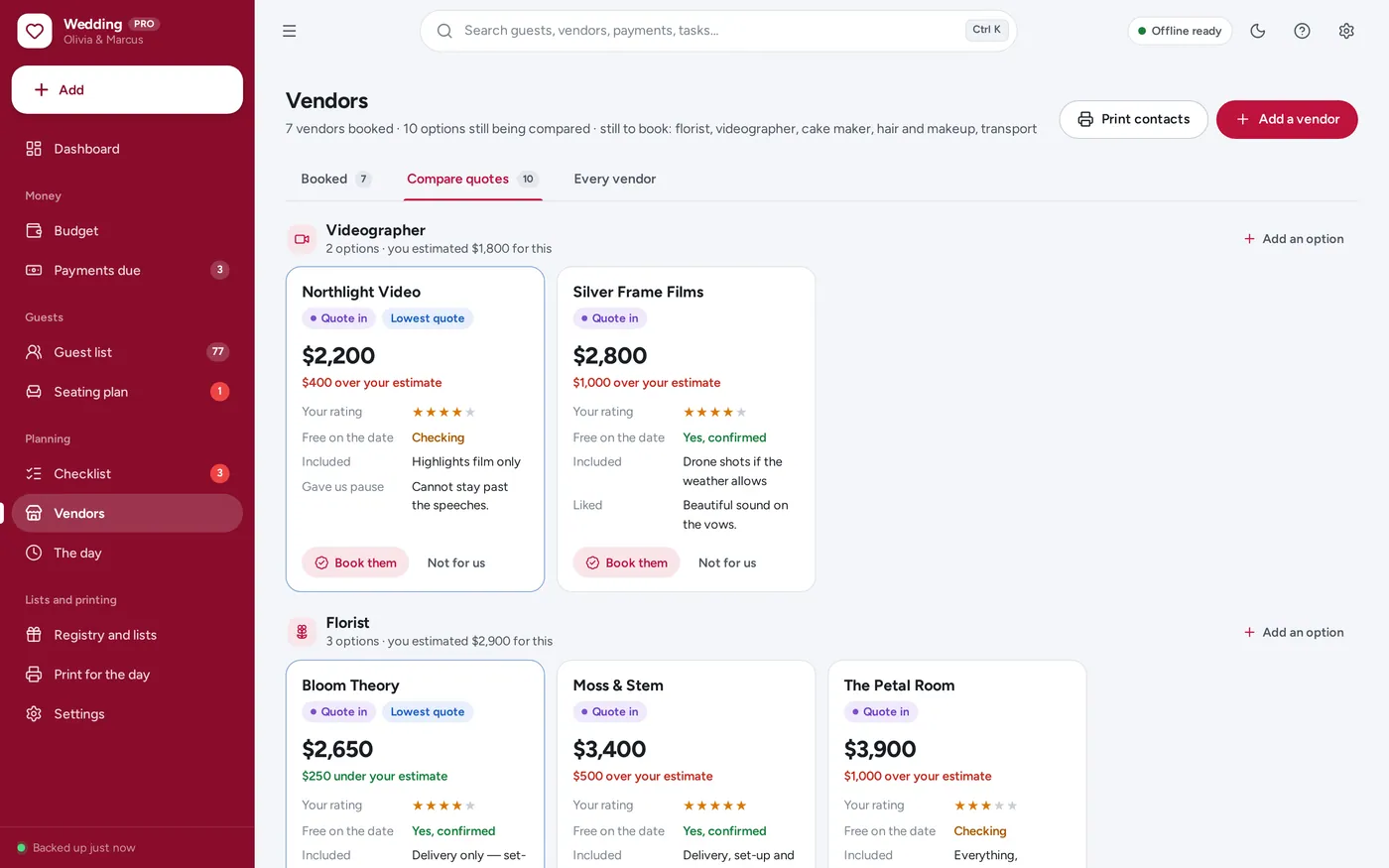Click the Videographer camera category icon
The width and height of the screenshot is (1389, 868).
click(302, 239)
